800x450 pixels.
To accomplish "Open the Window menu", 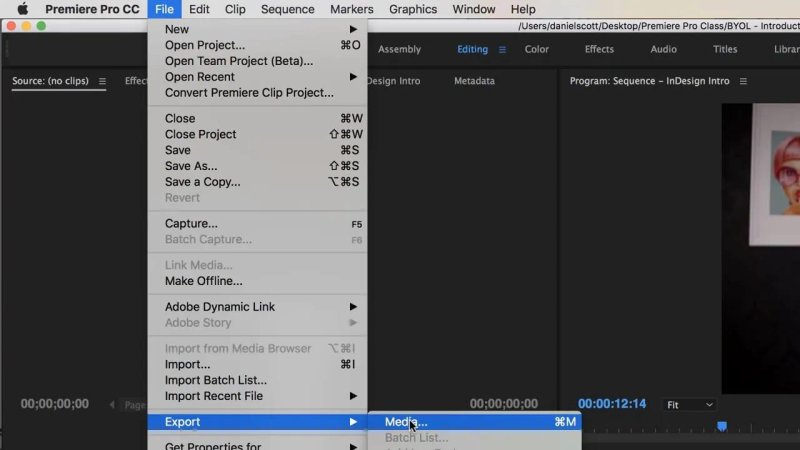I will [473, 9].
